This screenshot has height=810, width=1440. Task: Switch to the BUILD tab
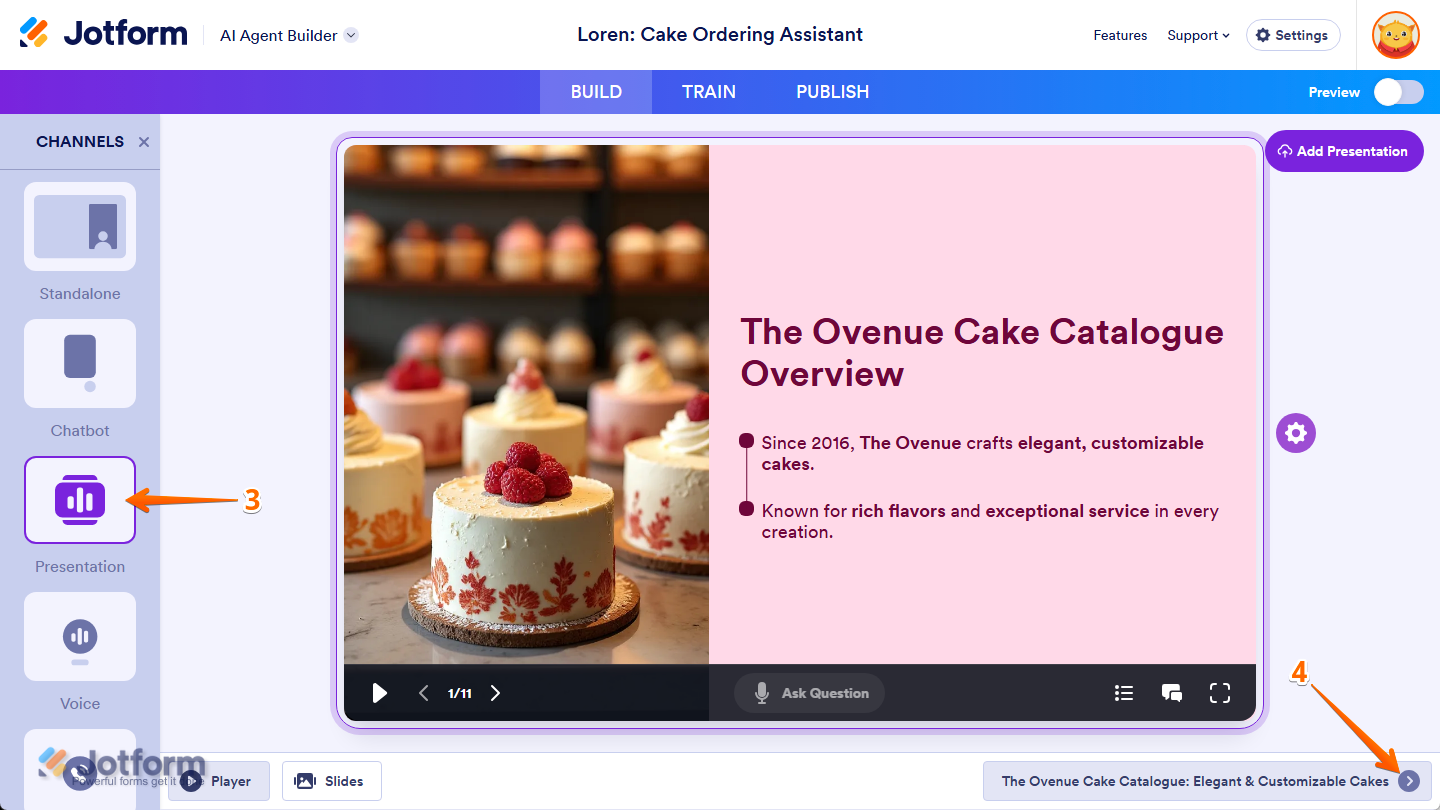click(x=596, y=92)
